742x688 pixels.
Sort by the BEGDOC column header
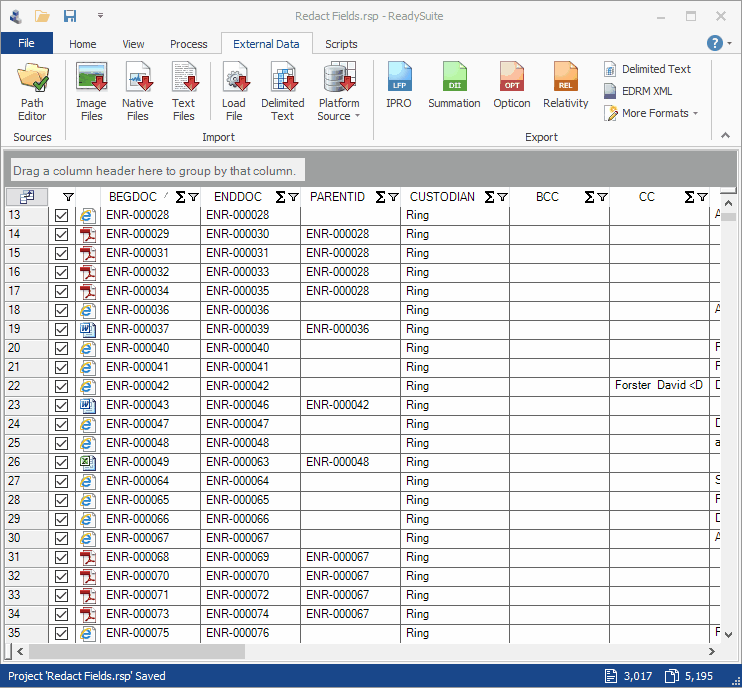(132, 197)
